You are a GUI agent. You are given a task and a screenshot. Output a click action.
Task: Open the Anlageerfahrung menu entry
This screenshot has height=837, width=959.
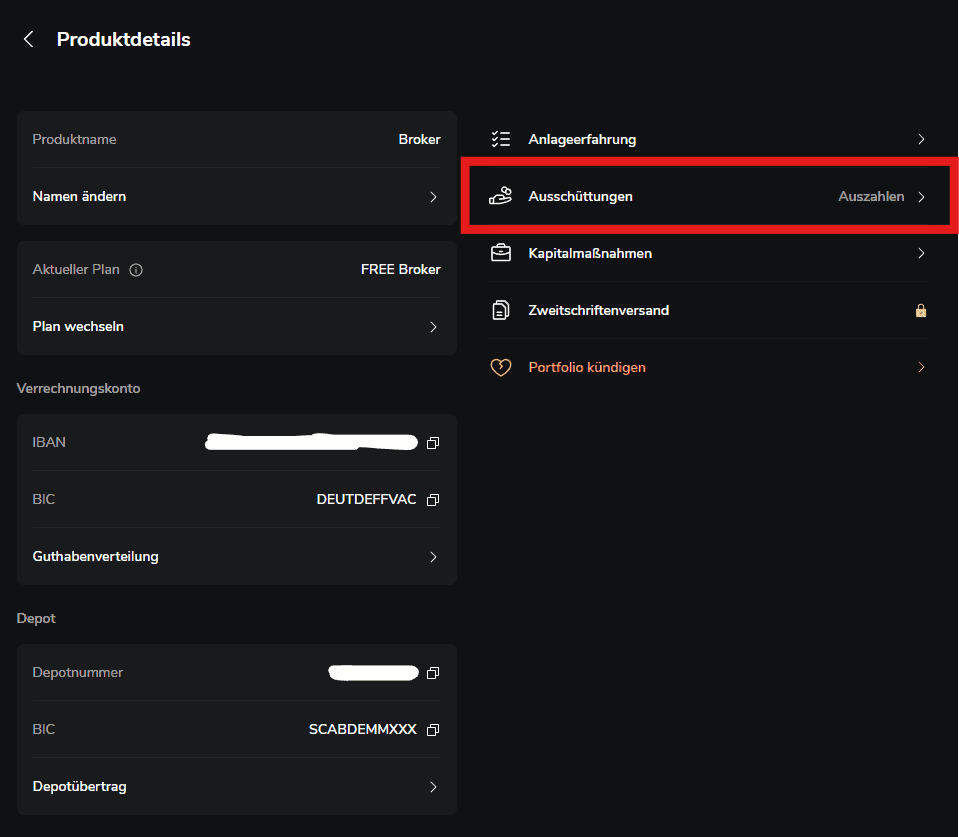tap(582, 140)
